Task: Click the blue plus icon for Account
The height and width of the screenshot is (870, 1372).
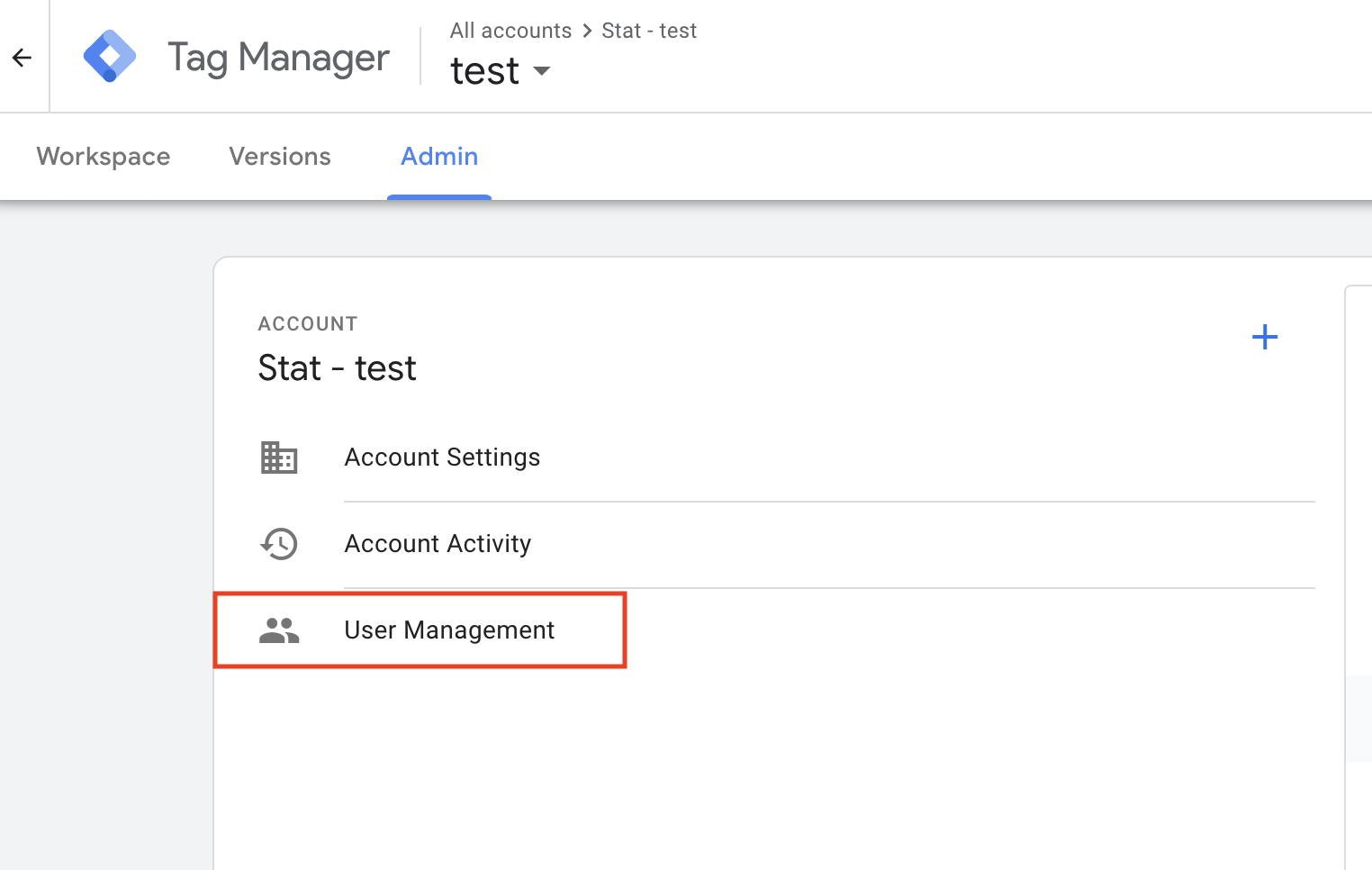Action: 1265,338
